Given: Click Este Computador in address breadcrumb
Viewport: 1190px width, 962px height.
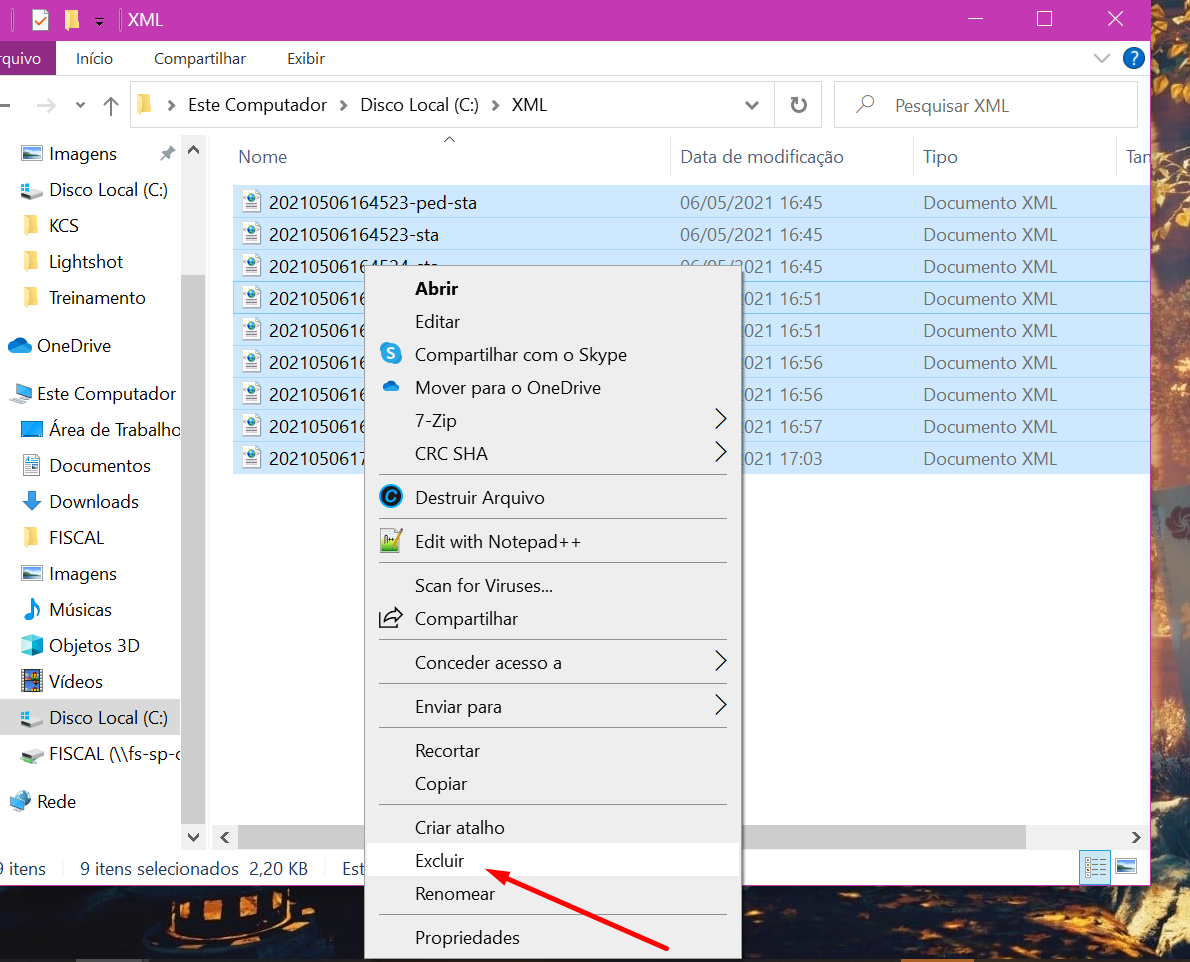Looking at the screenshot, I should [x=257, y=105].
